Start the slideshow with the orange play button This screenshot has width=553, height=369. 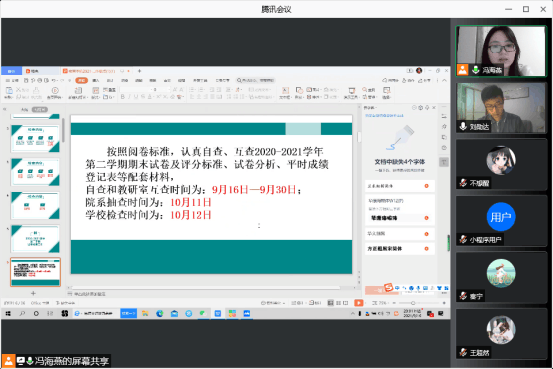coord(359,303)
